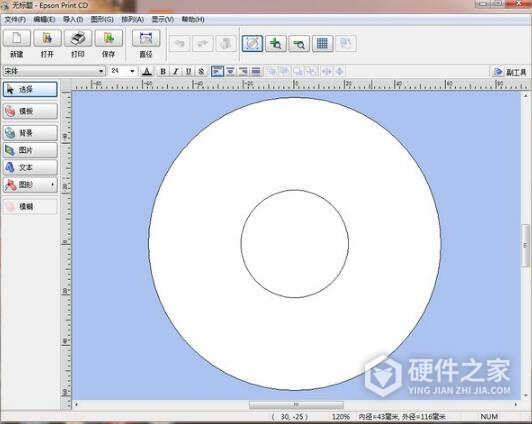532x424 pixels.
Task: Click the 打开 open file icon
Action: [47, 38]
